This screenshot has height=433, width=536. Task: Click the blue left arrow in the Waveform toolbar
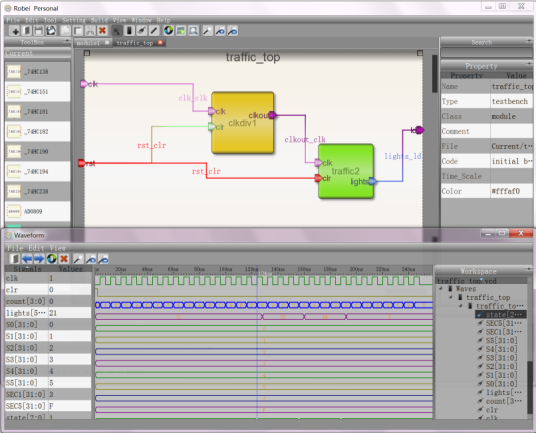27,259
